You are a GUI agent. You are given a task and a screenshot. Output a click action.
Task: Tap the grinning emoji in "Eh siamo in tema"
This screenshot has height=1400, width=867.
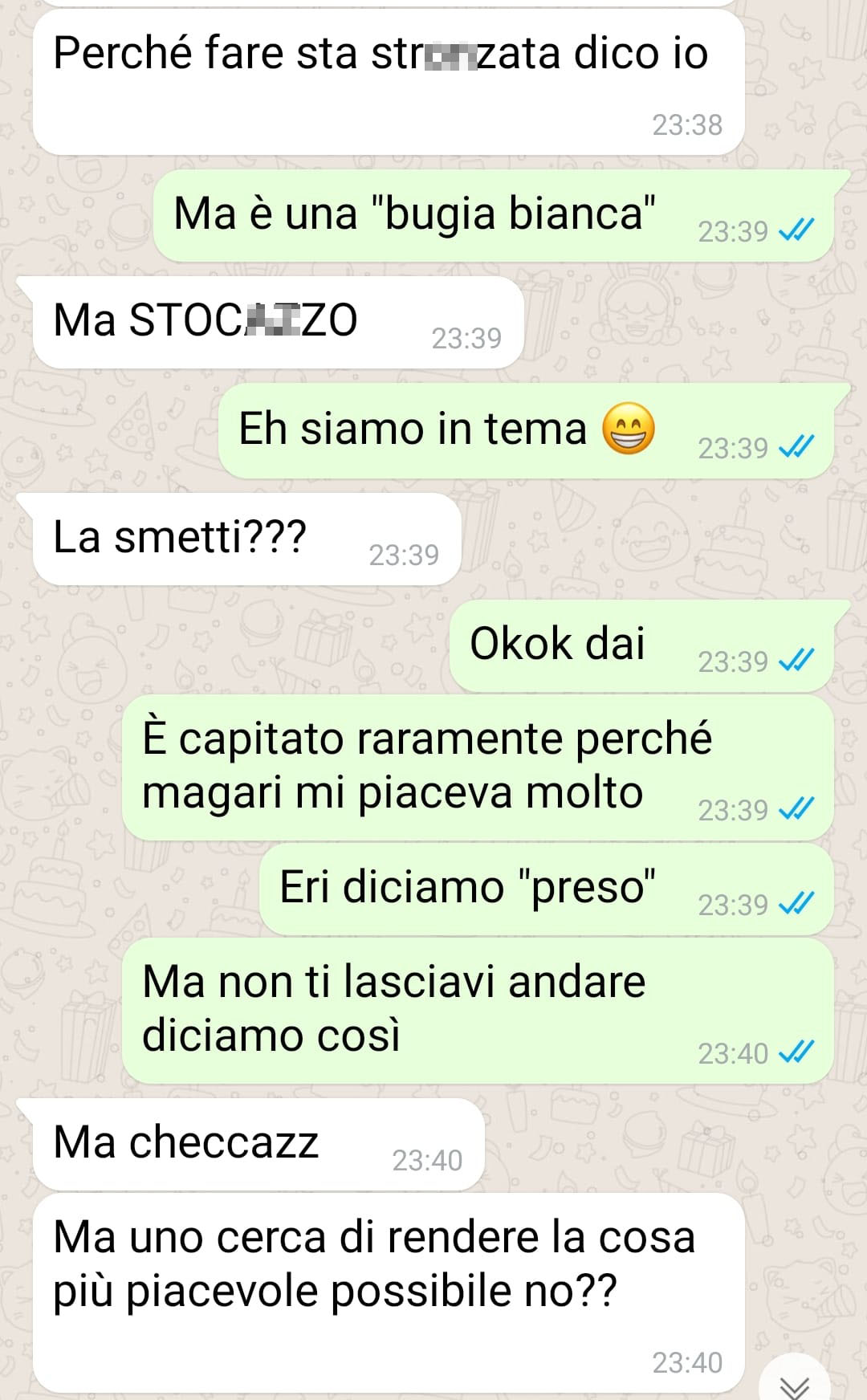(x=629, y=428)
